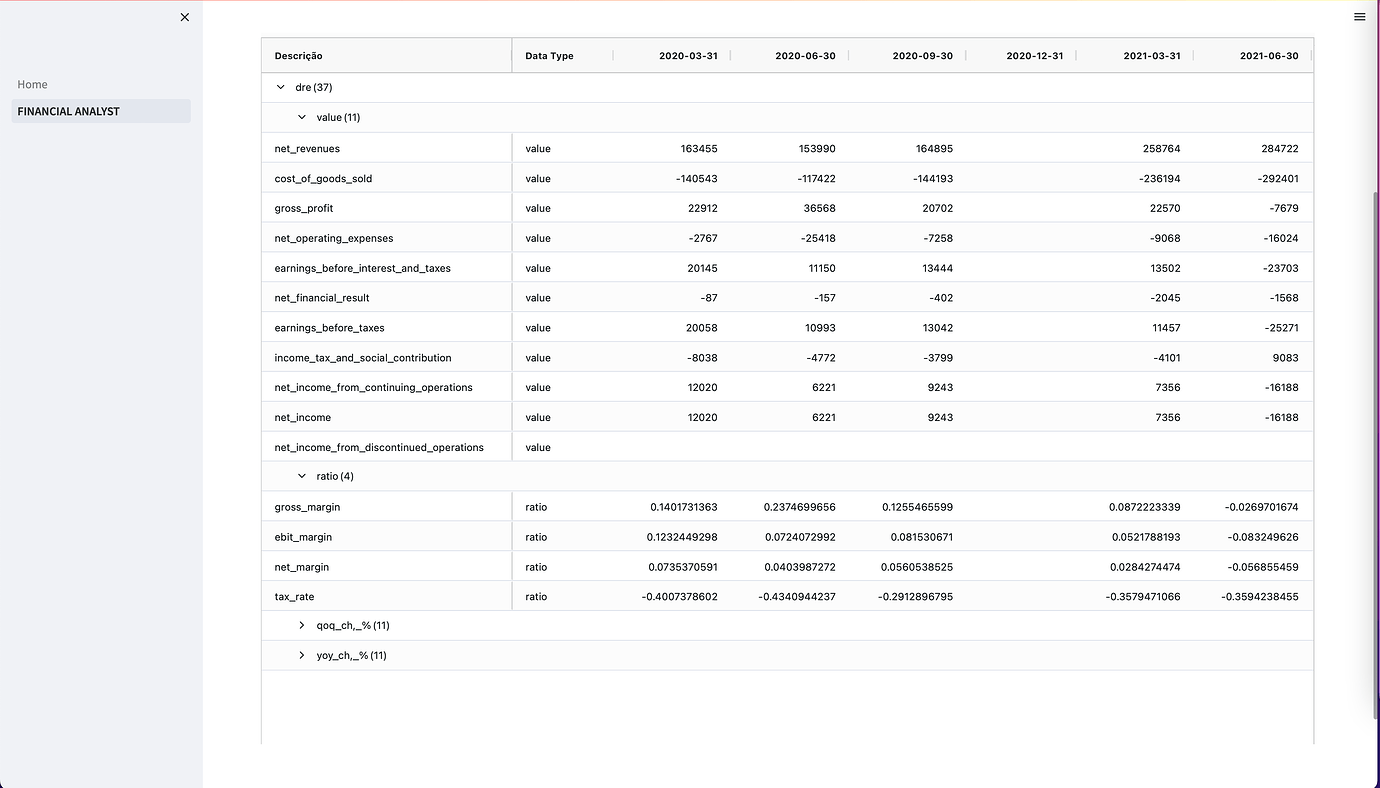Click the Data Type column header
Image resolution: width=1380 pixels, height=788 pixels.
pyautogui.click(x=549, y=55)
